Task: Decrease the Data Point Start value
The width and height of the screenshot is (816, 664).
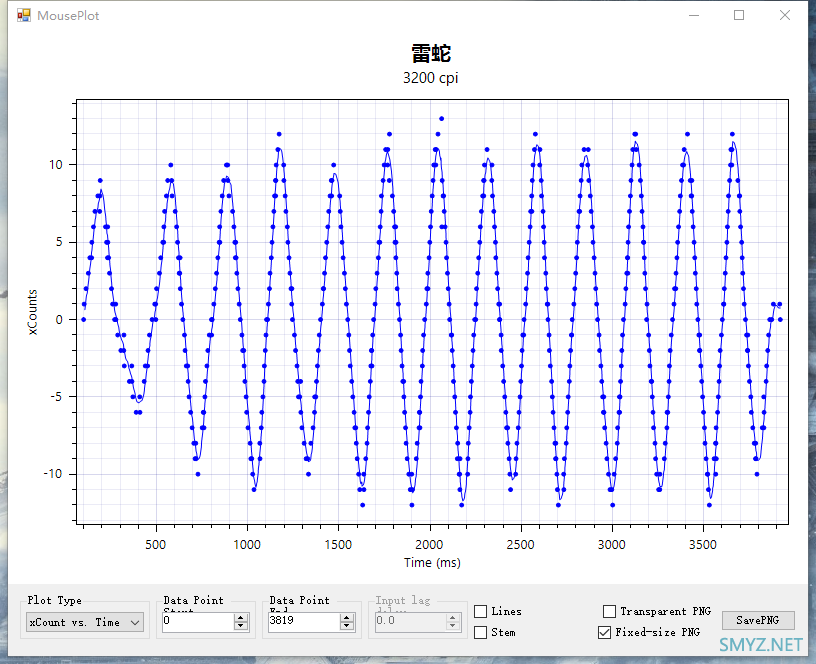Action: pyautogui.click(x=241, y=626)
